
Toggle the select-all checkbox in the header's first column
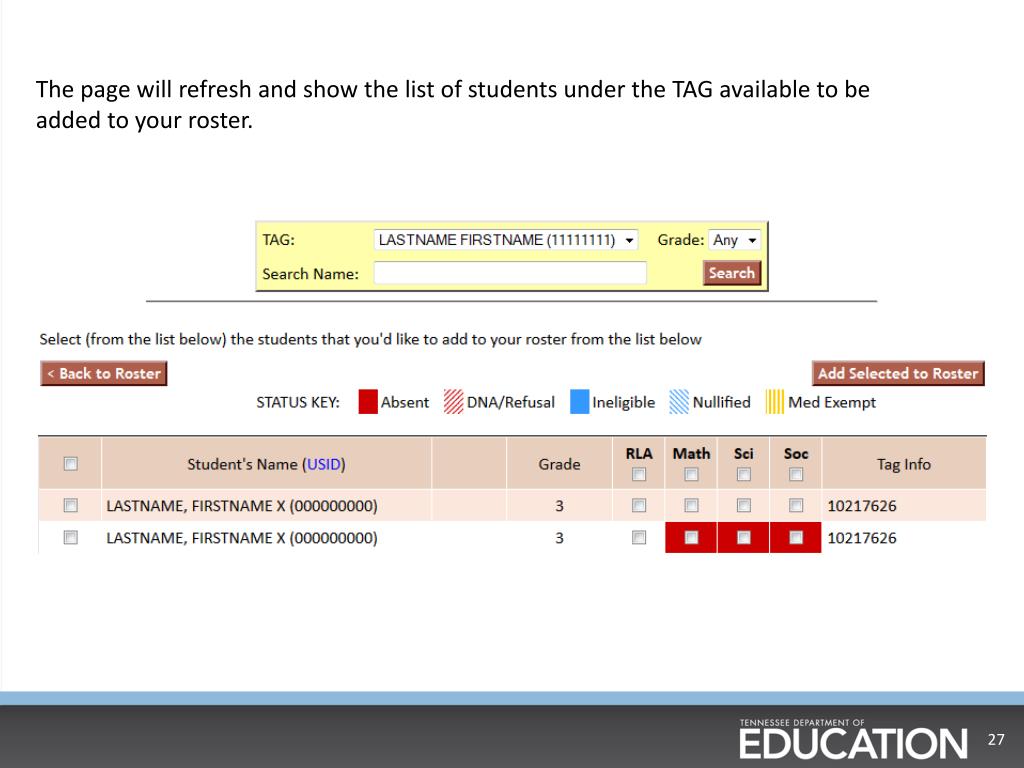point(71,464)
